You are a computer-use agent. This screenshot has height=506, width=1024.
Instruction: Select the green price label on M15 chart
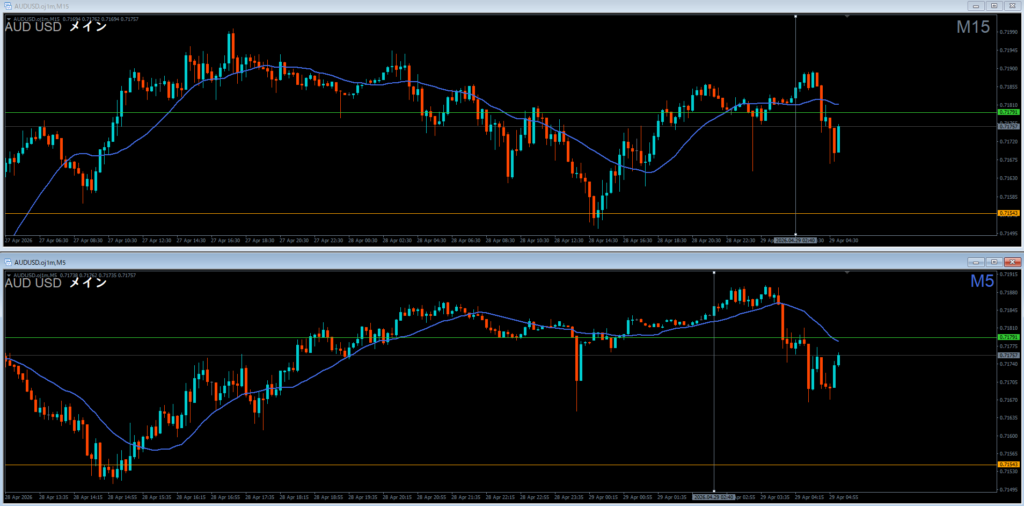click(x=1008, y=113)
